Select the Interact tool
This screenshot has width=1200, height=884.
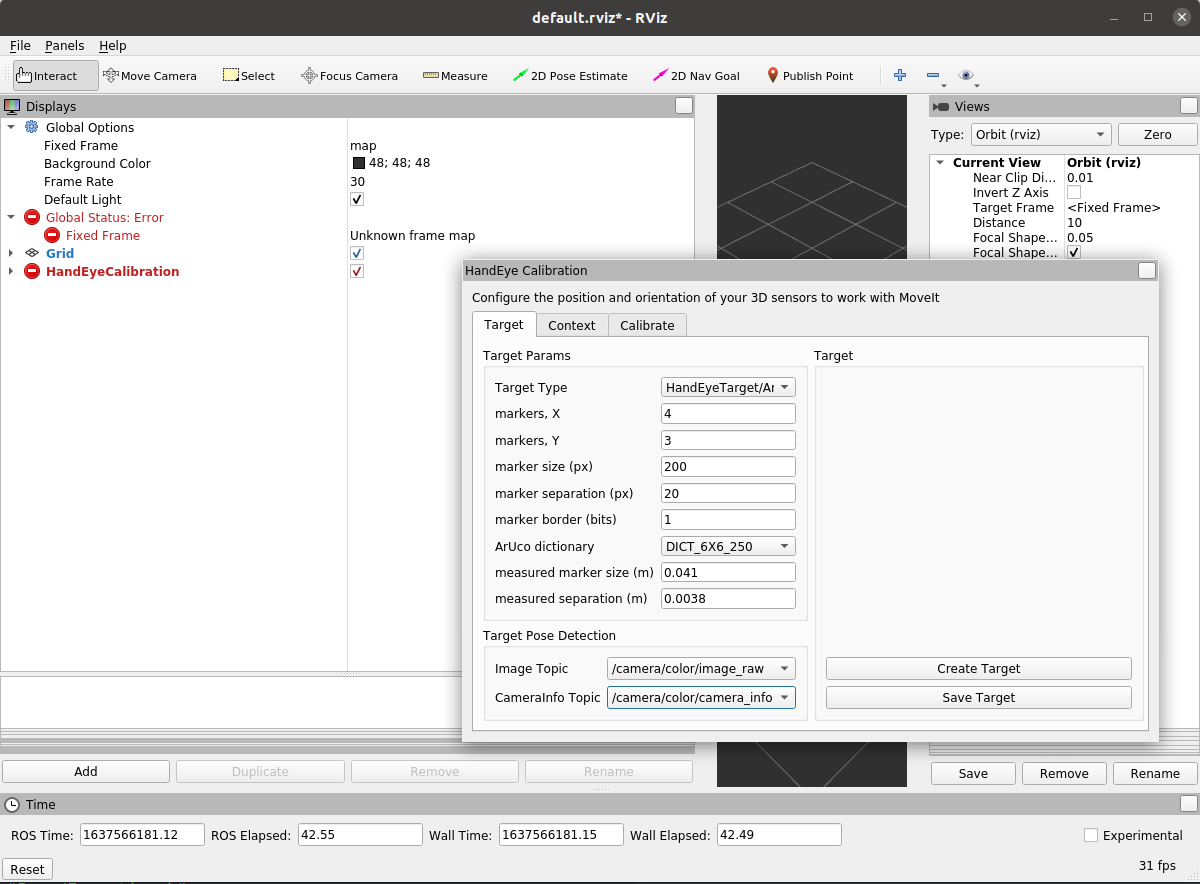coord(48,75)
